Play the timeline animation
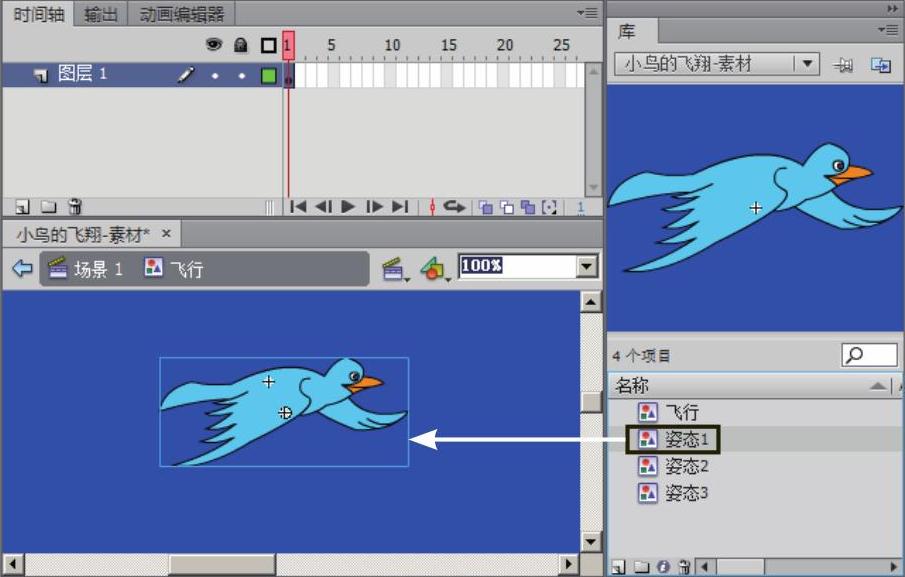The height and width of the screenshot is (577, 905). (348, 207)
